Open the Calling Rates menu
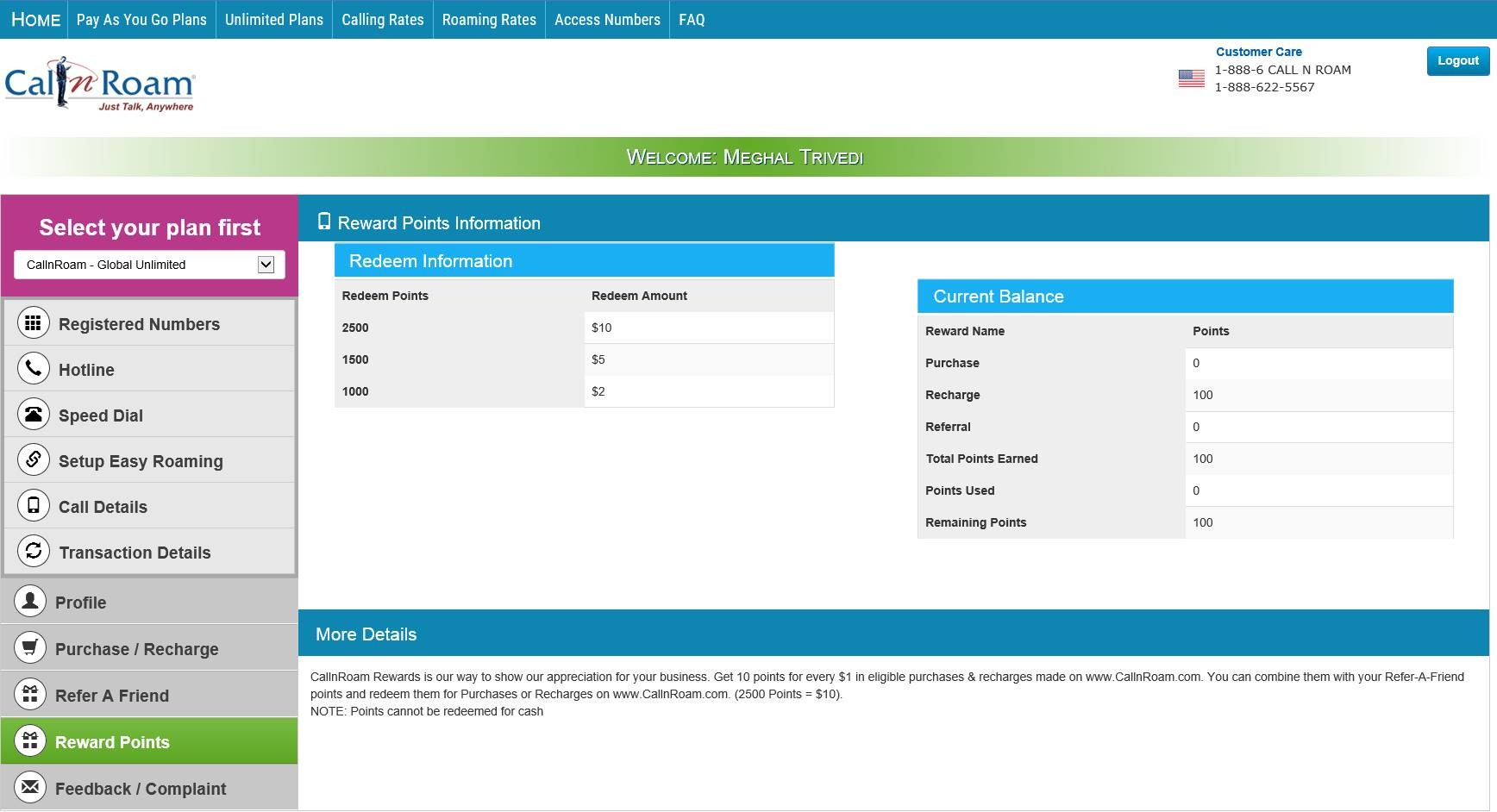Image resolution: width=1497 pixels, height=812 pixels. [x=383, y=19]
